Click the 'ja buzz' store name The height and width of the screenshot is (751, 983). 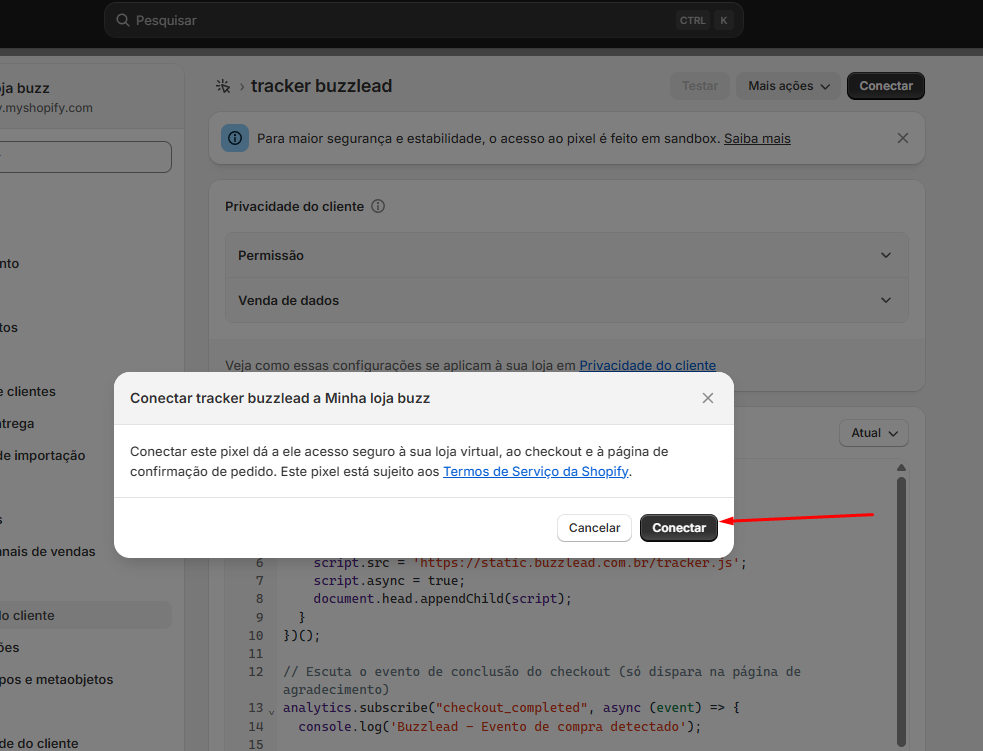click(24, 88)
